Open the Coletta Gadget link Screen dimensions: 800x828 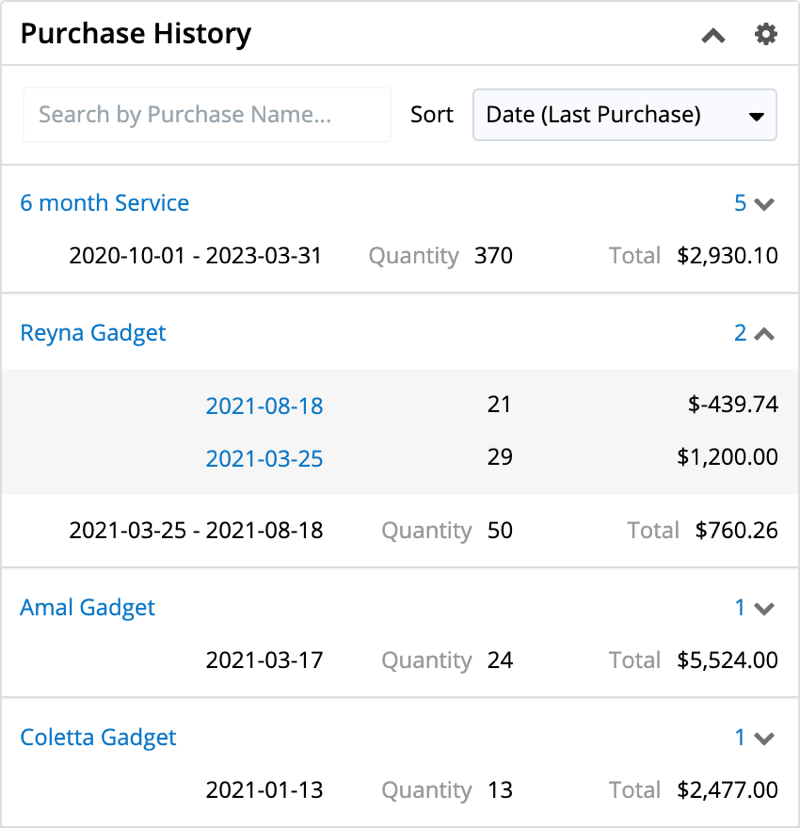(98, 737)
